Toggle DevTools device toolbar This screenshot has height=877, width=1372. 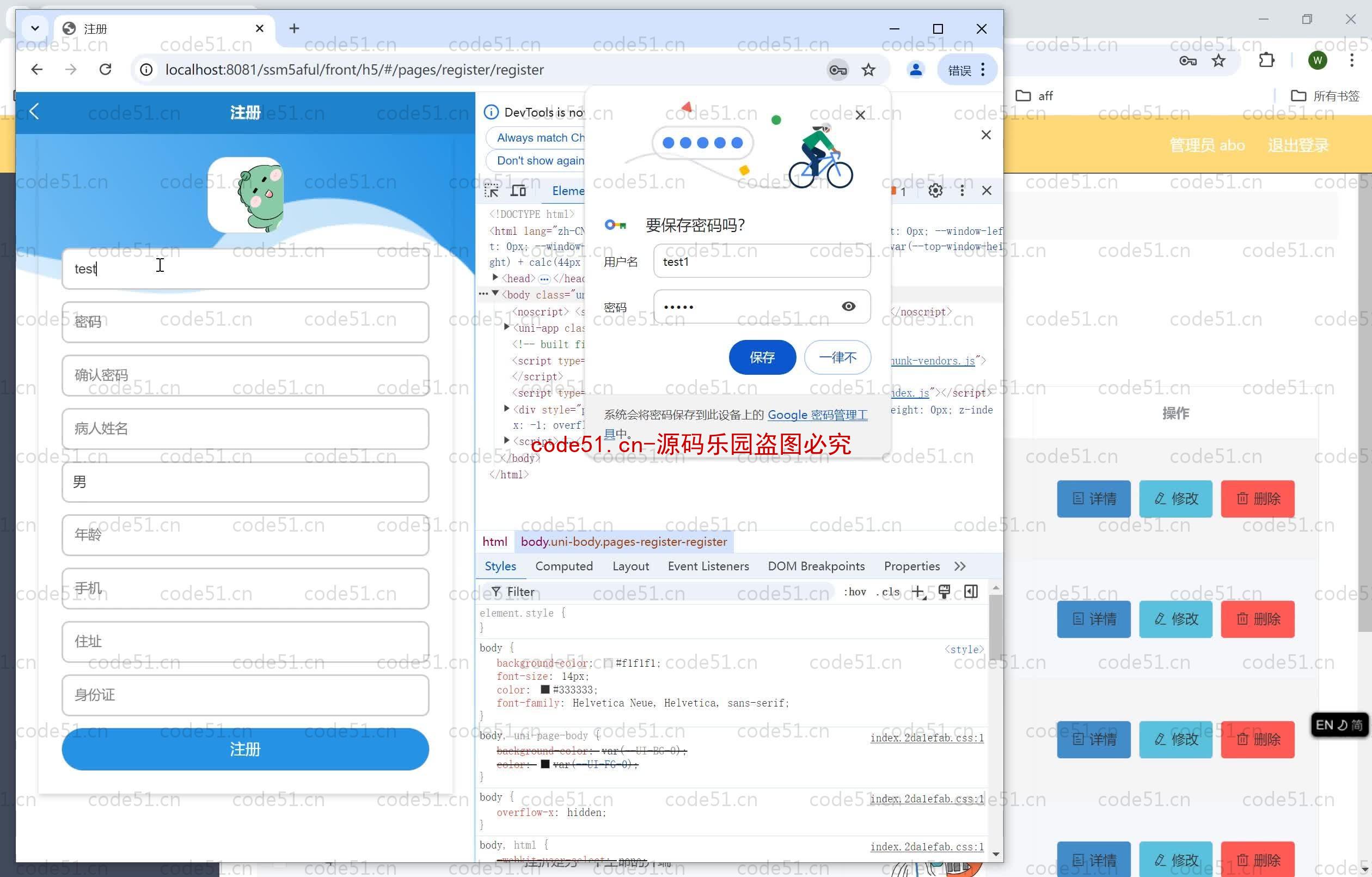coord(518,191)
